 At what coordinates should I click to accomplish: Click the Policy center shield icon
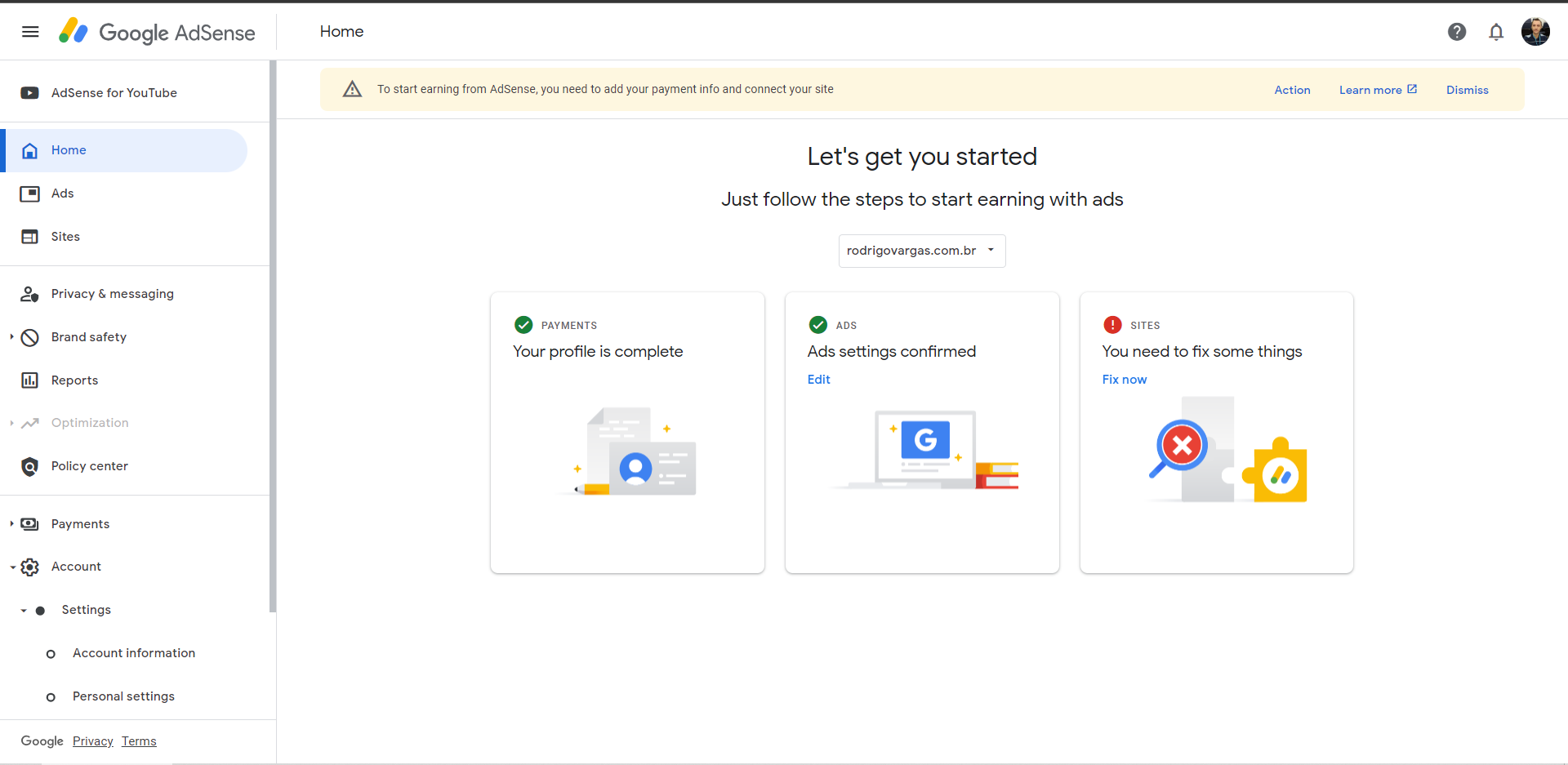(30, 466)
